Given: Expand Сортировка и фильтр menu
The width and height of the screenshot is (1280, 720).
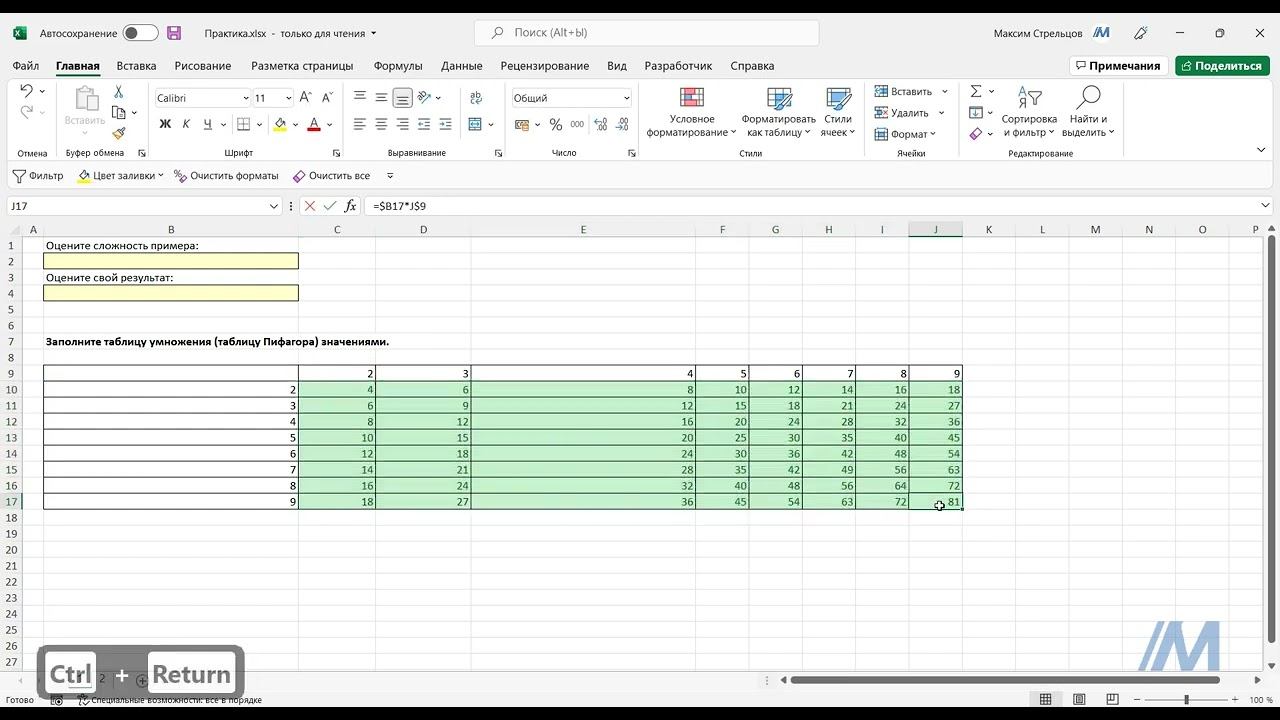Looking at the screenshot, I should (1029, 112).
